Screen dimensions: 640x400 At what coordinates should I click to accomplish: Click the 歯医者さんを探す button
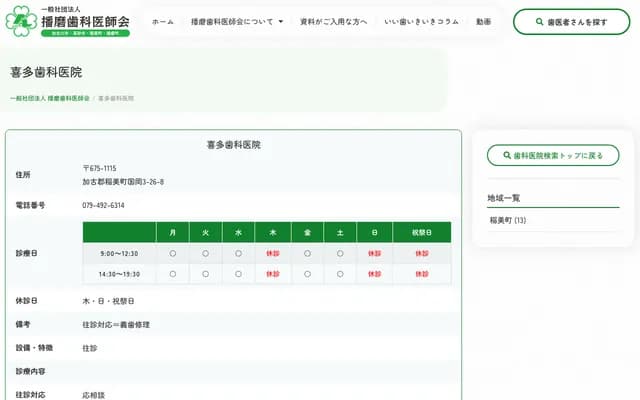[x=571, y=22]
